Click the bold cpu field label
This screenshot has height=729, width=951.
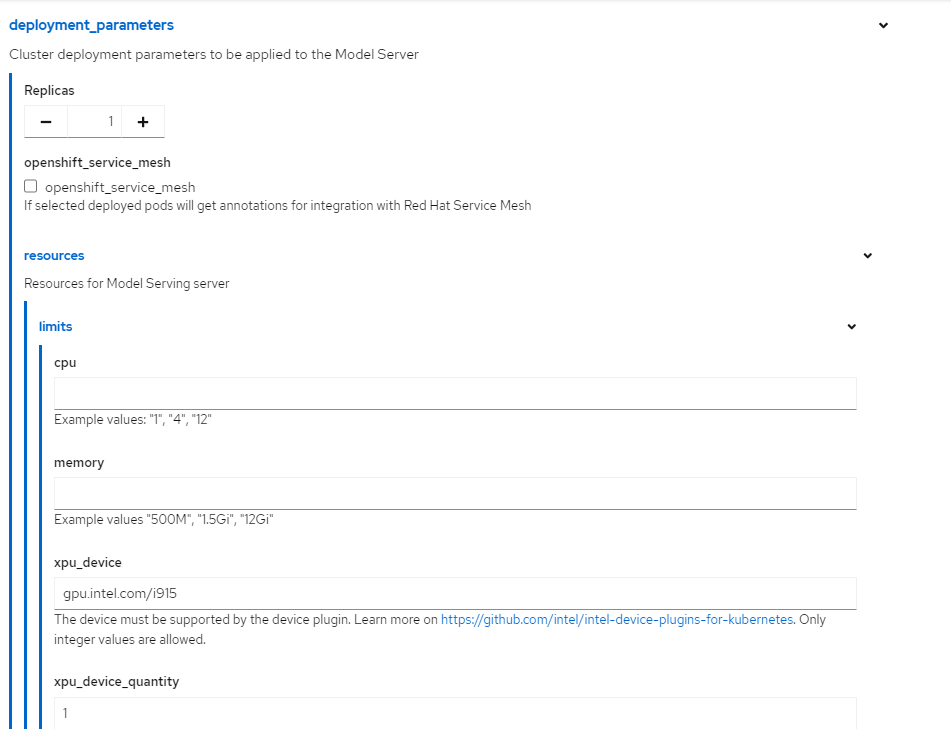(x=65, y=363)
